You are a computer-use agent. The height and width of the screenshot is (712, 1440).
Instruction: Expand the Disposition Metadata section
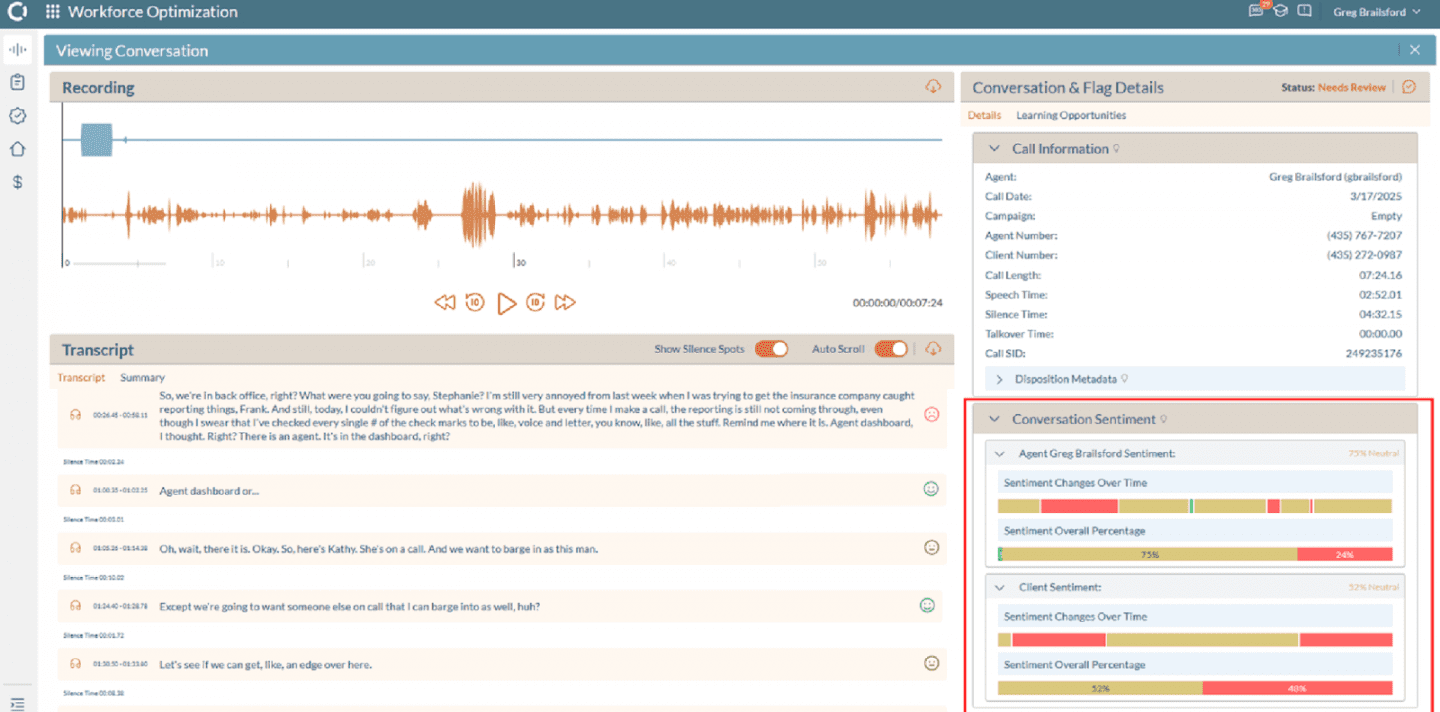tap(1001, 379)
